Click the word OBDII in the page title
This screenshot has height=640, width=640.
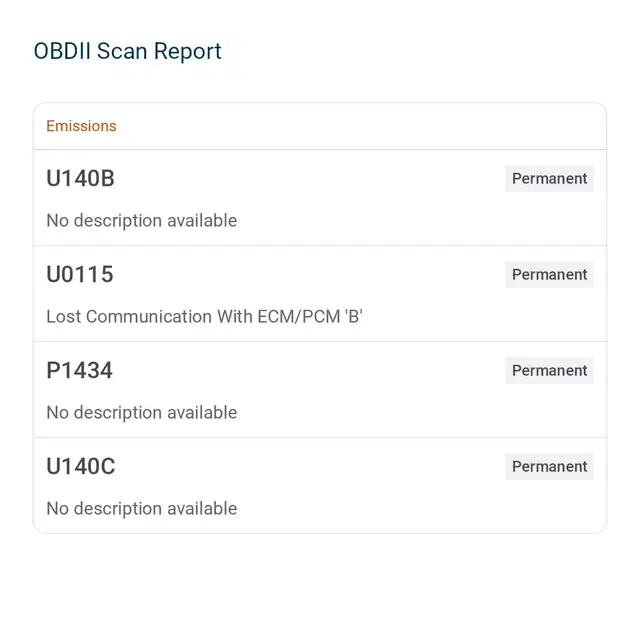point(62,51)
